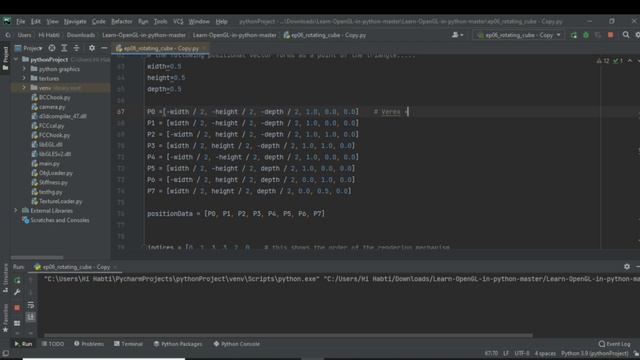Open the Event Log
This screenshot has height=360, width=640.
[x=614, y=344]
